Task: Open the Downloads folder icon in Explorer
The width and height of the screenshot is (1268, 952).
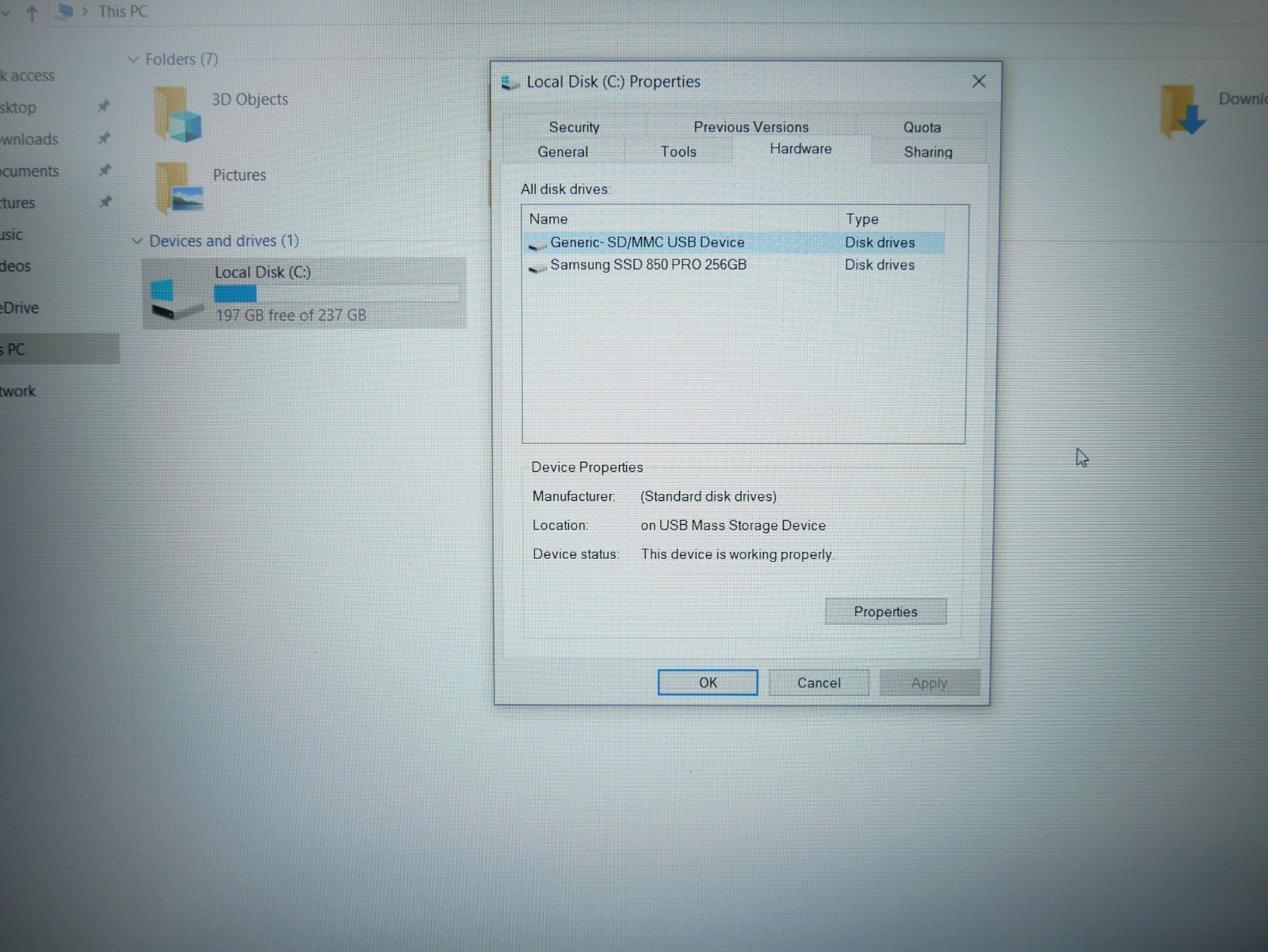Action: 1183,112
